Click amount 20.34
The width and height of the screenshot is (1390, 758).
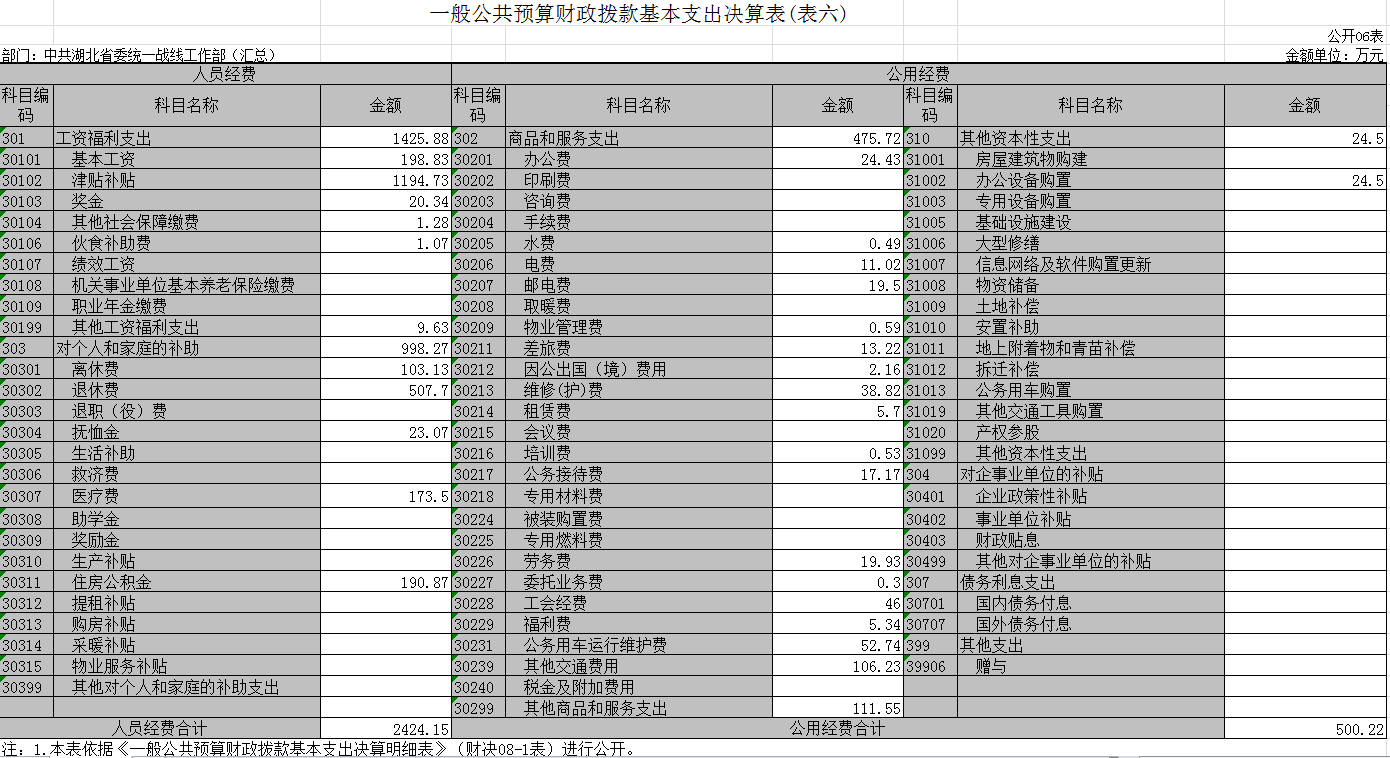[386, 201]
